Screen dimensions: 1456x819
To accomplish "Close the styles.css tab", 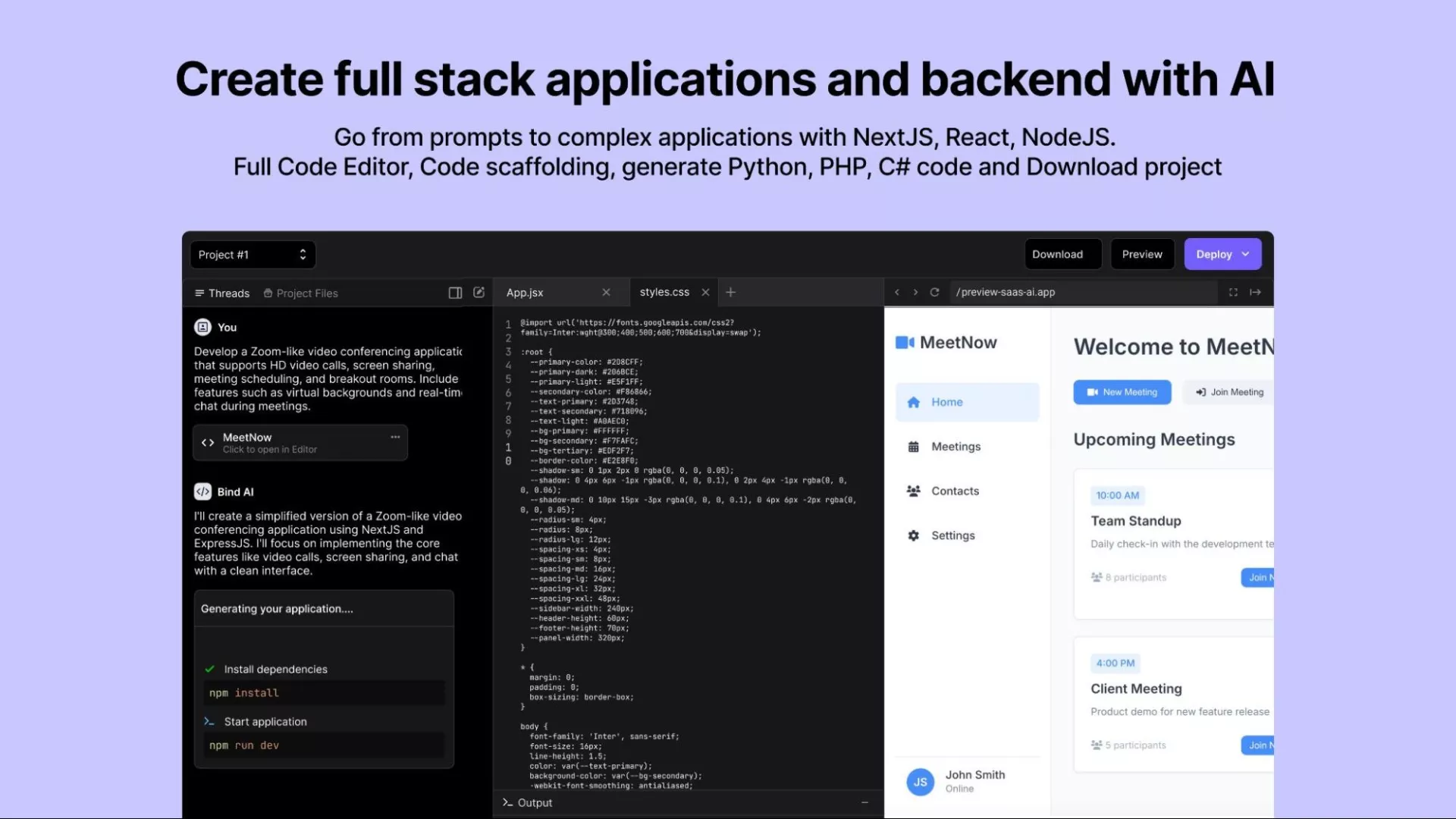I will (x=705, y=292).
